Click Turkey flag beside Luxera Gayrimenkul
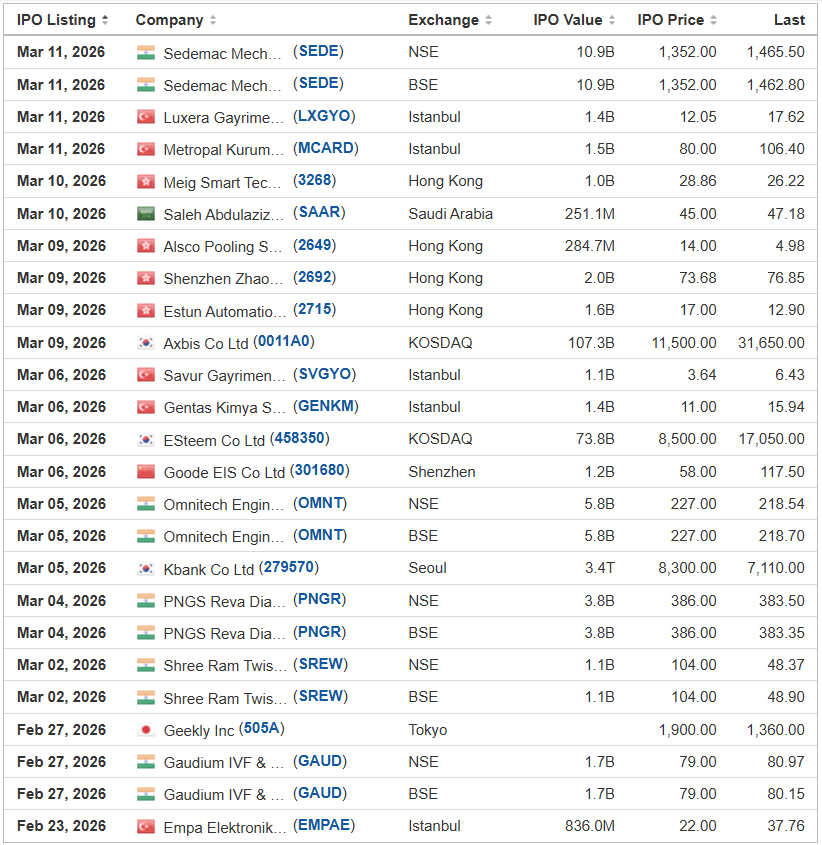822x845 pixels. [146, 117]
